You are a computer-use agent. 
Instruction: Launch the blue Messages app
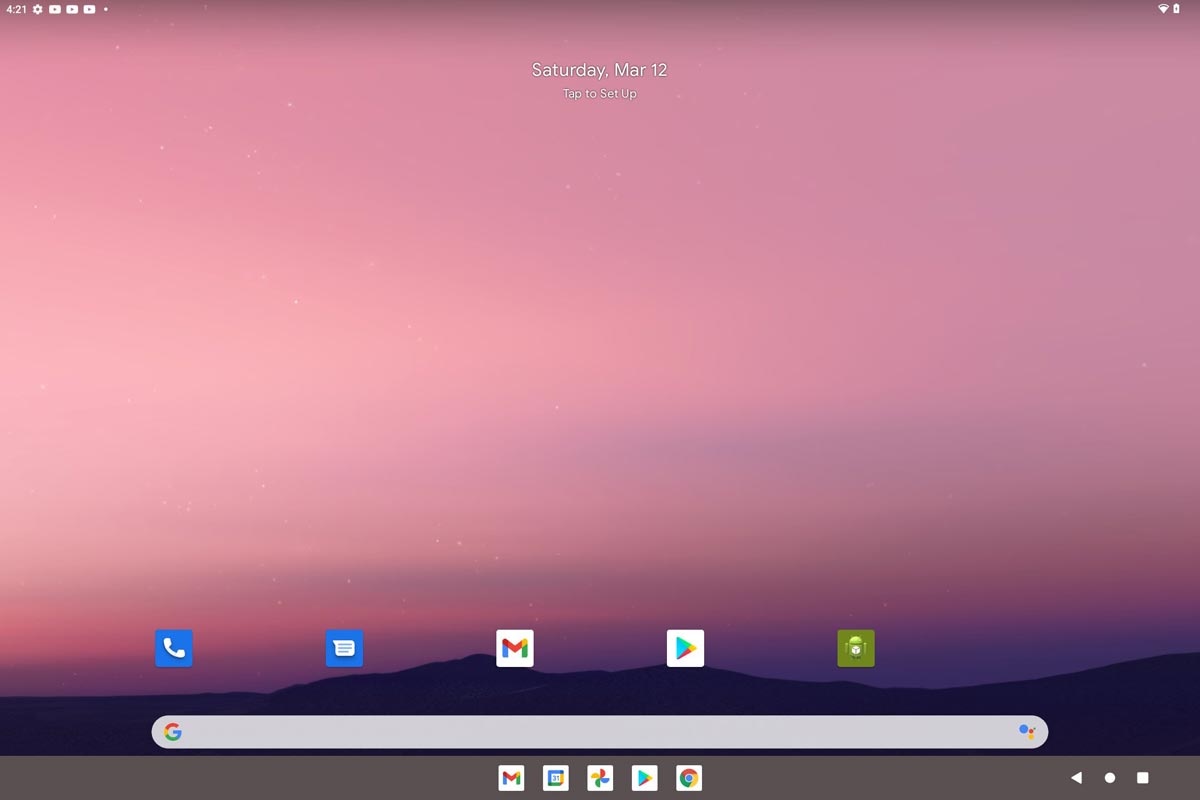click(344, 648)
